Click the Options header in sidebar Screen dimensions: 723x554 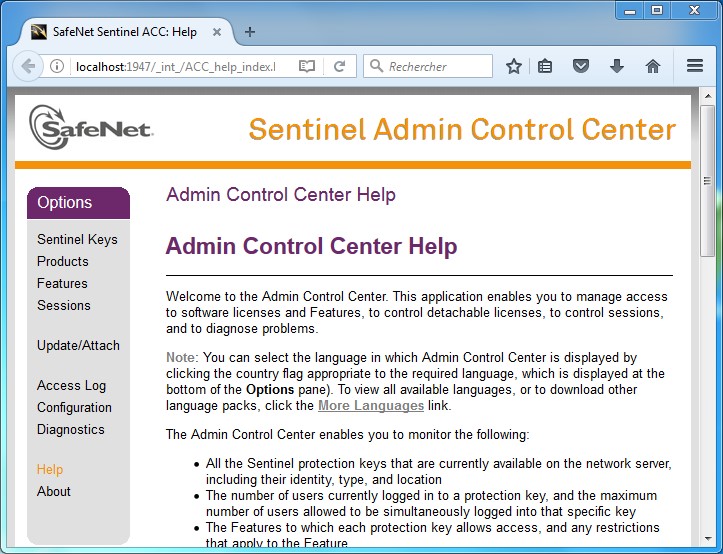pos(78,203)
